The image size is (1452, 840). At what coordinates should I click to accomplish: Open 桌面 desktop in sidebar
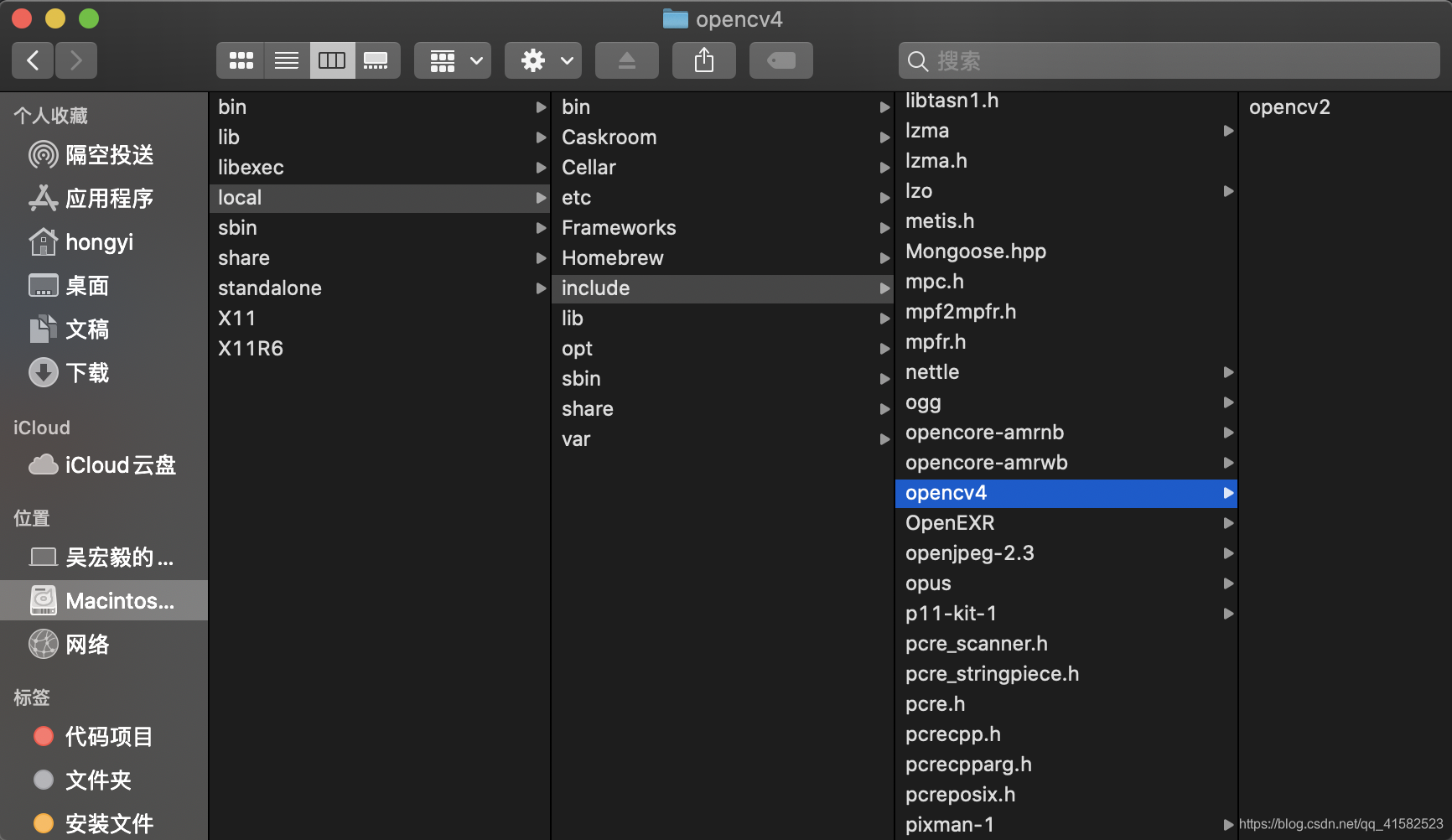(104, 286)
